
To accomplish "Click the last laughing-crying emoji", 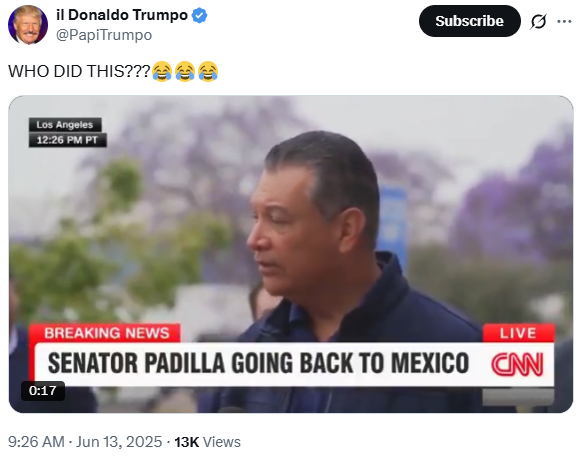I will [208, 71].
